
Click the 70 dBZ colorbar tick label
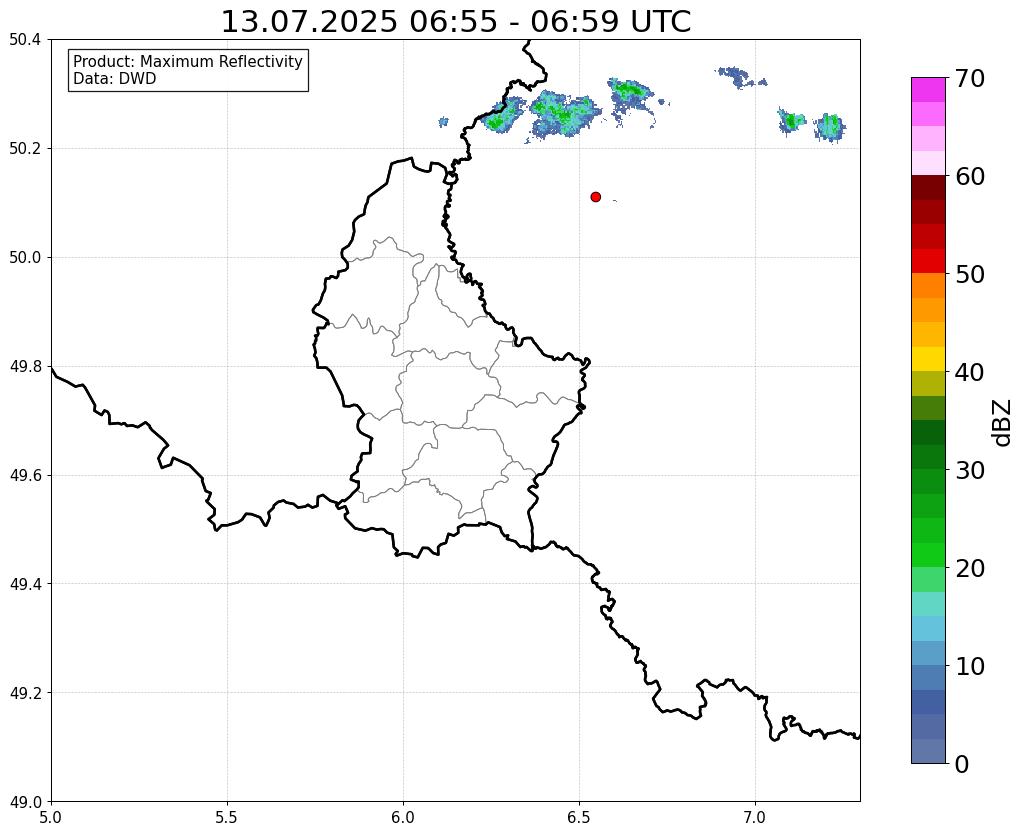click(x=970, y=78)
